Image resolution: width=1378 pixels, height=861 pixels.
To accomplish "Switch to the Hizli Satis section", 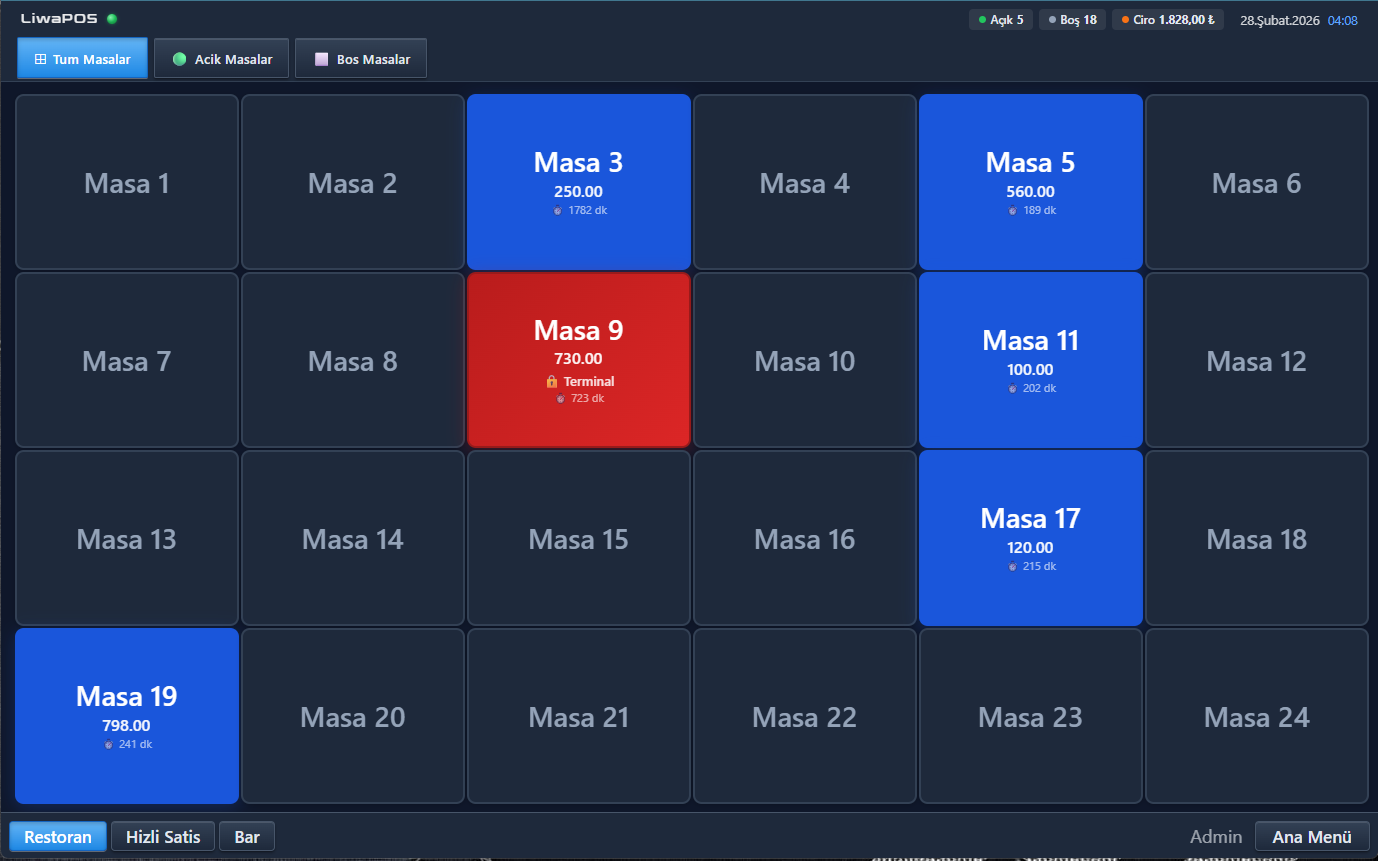I will pyautogui.click(x=163, y=837).
